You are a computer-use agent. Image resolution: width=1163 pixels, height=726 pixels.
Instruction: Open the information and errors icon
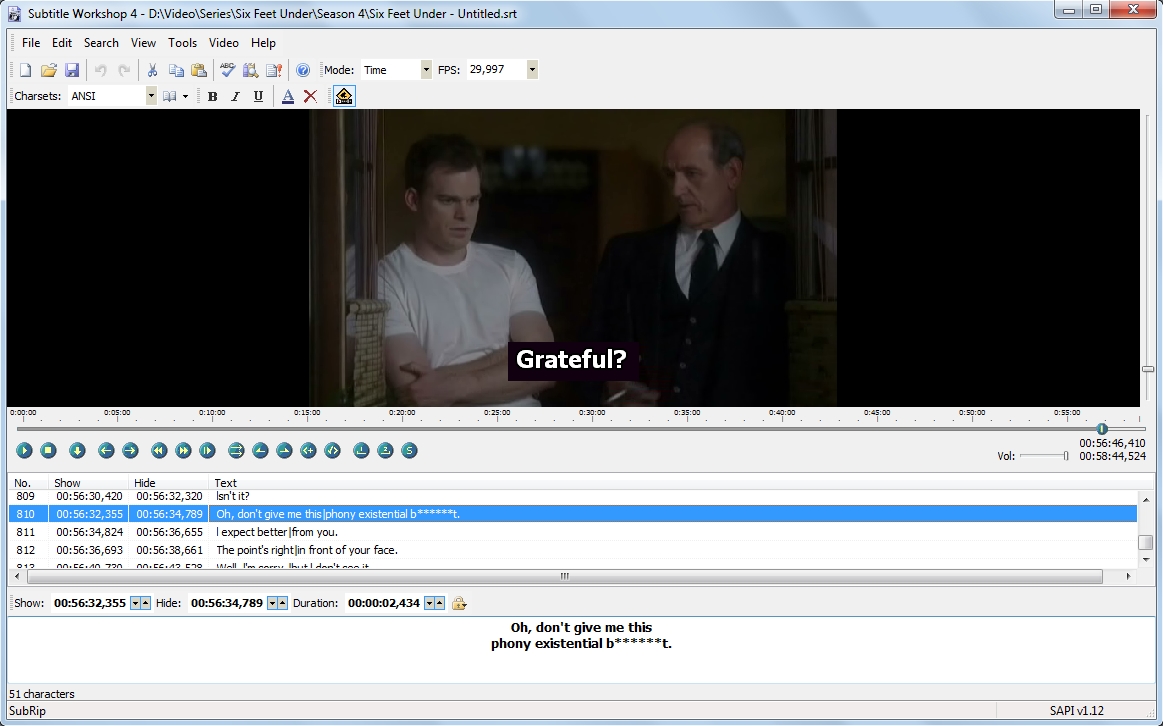click(274, 70)
